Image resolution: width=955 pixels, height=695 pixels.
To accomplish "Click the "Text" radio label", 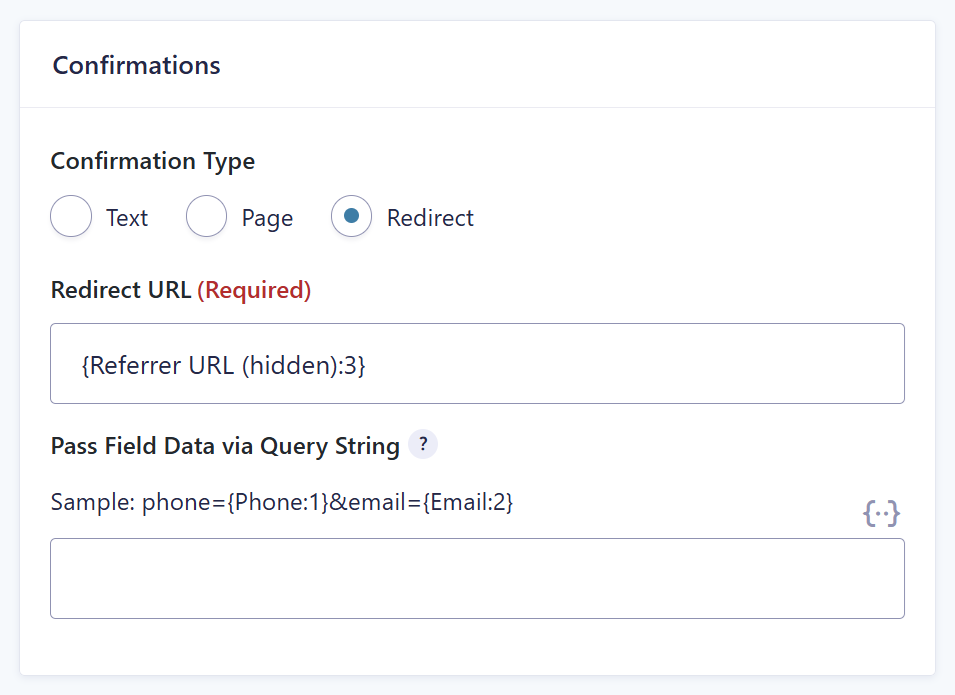I will 127,218.
